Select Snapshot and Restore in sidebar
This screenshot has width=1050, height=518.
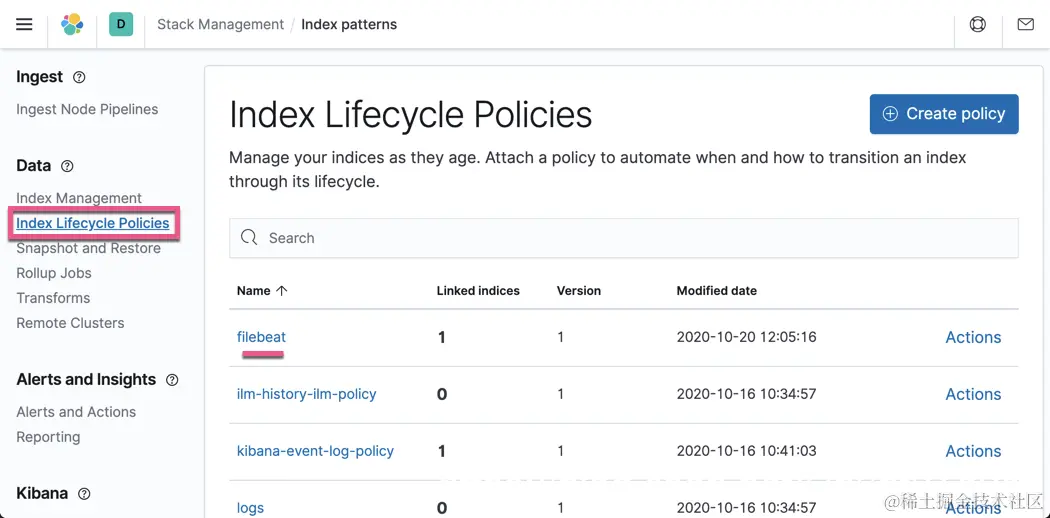tap(88, 248)
